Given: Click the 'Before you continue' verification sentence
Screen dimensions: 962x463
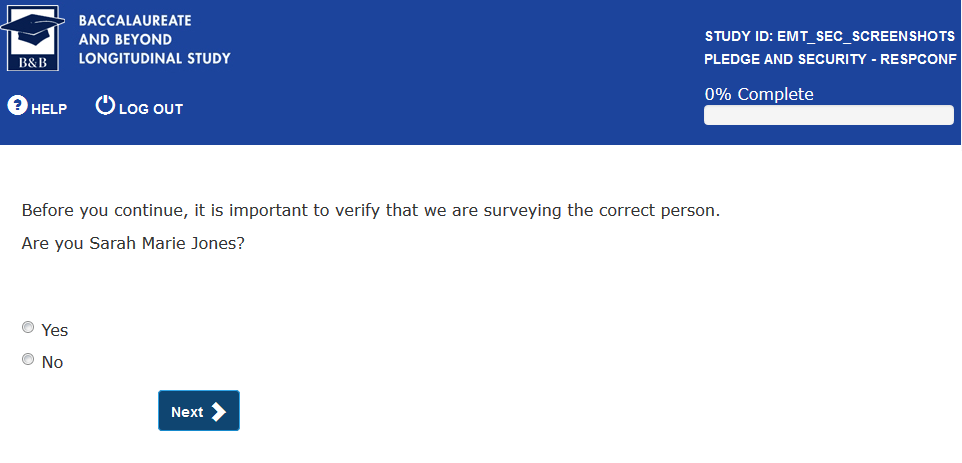Looking at the screenshot, I should tap(370, 212).
